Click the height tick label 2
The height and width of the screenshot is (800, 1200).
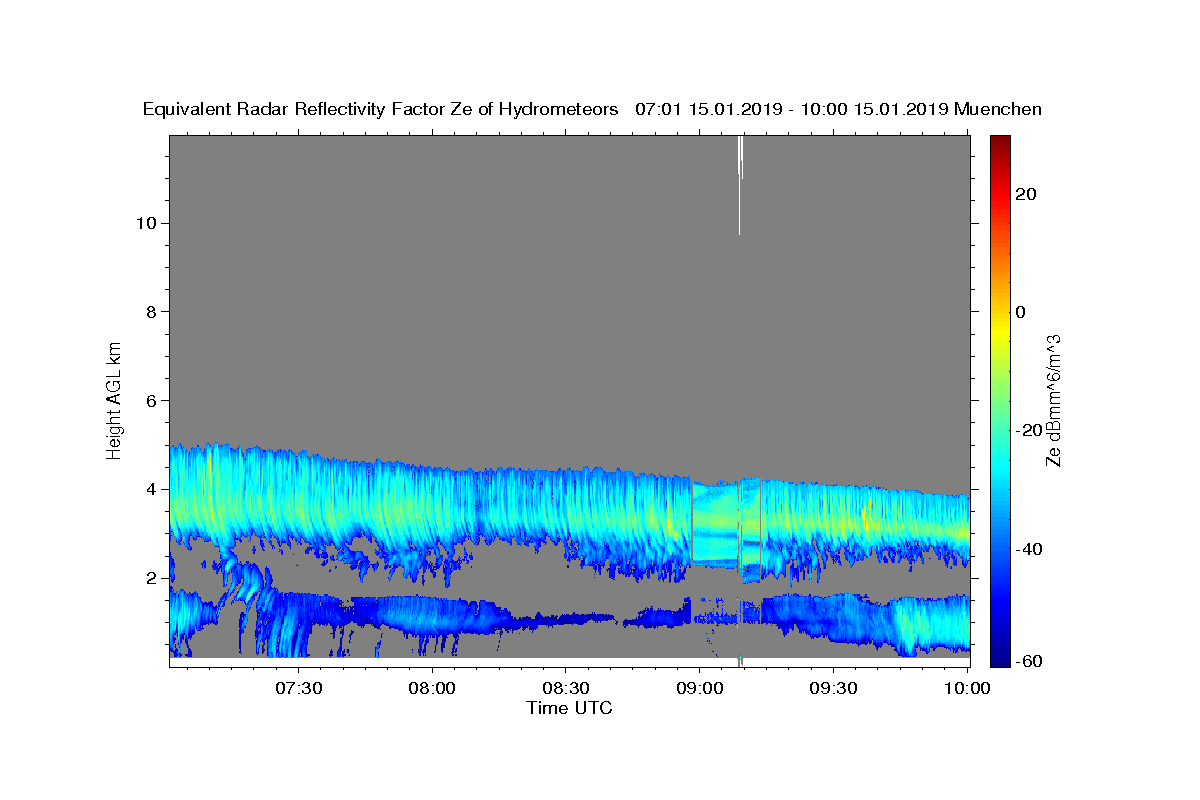tap(152, 578)
